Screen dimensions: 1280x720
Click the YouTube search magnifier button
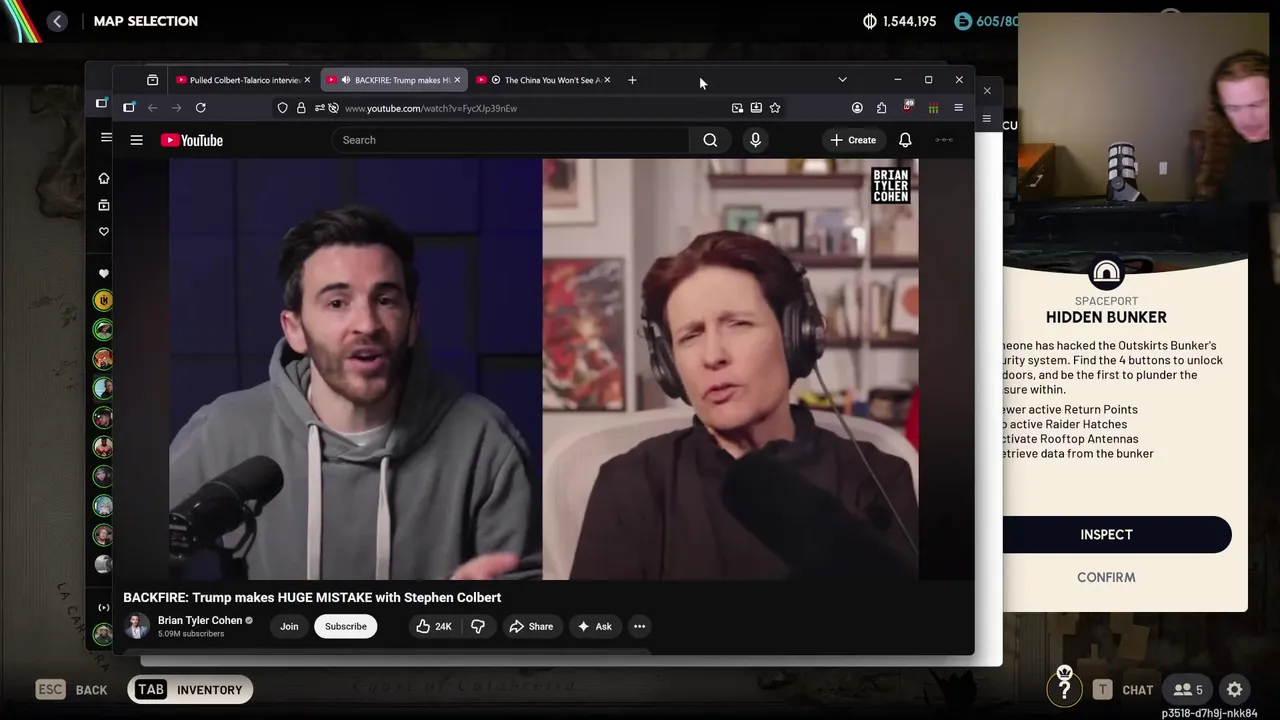710,140
